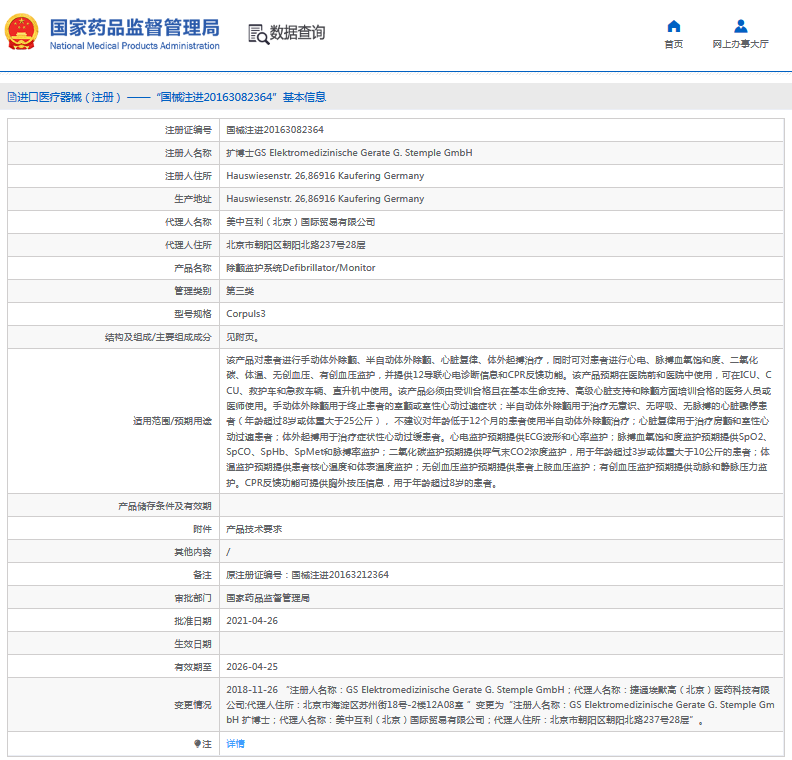Click the document icon before 进口医疗器械

pos(12,97)
